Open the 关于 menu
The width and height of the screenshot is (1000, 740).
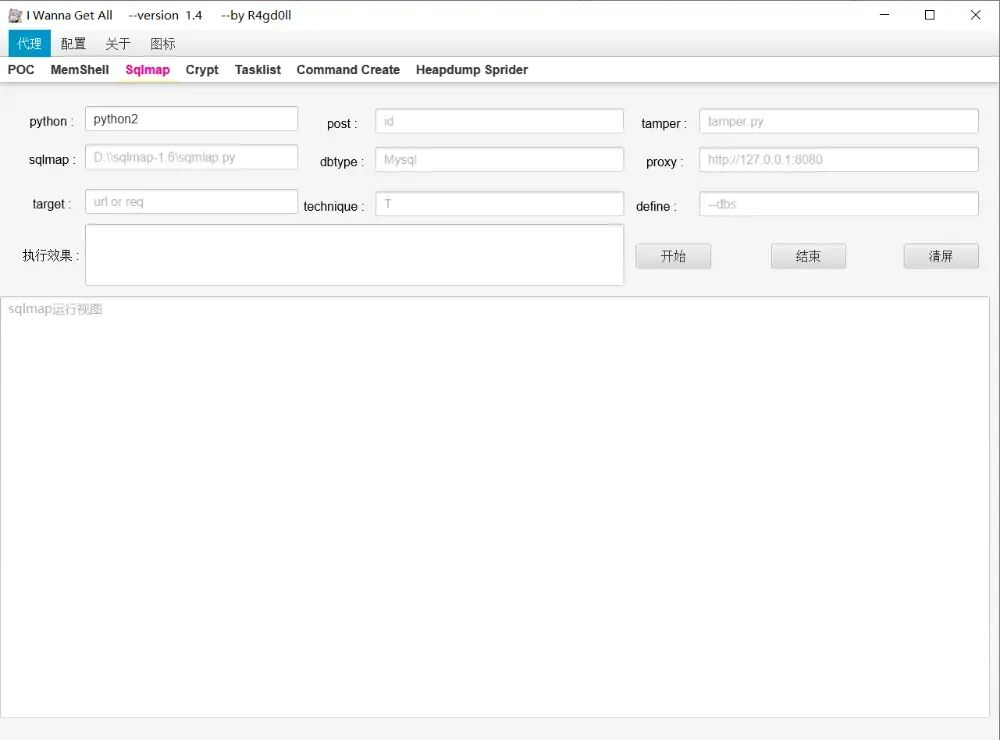118,44
